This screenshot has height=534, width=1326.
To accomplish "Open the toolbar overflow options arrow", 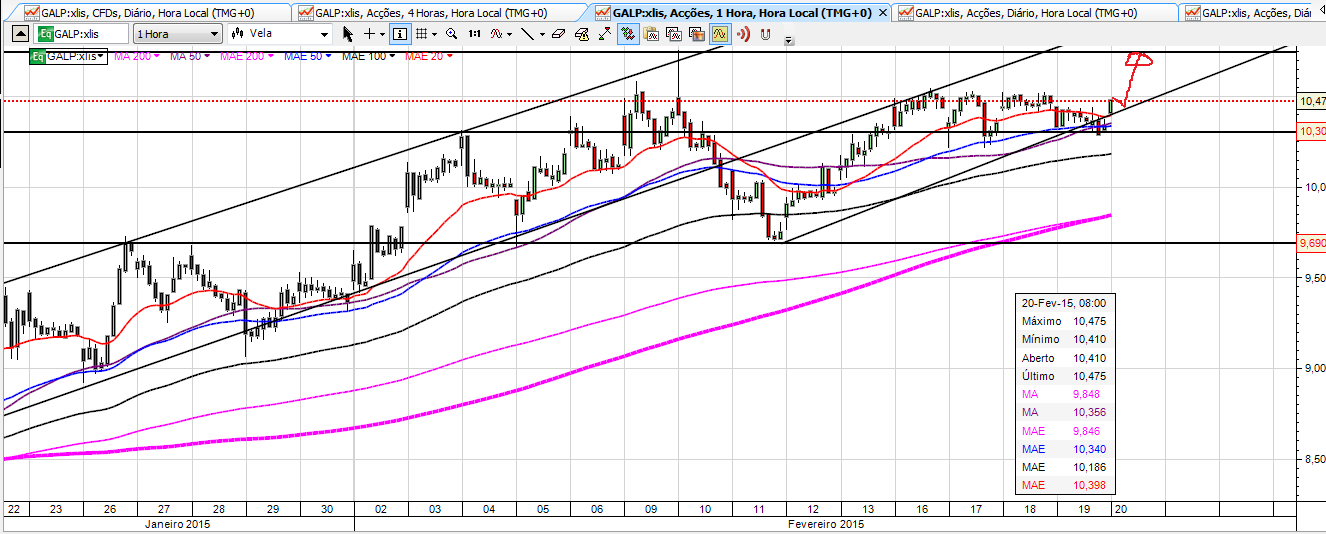I will tap(788, 40).
